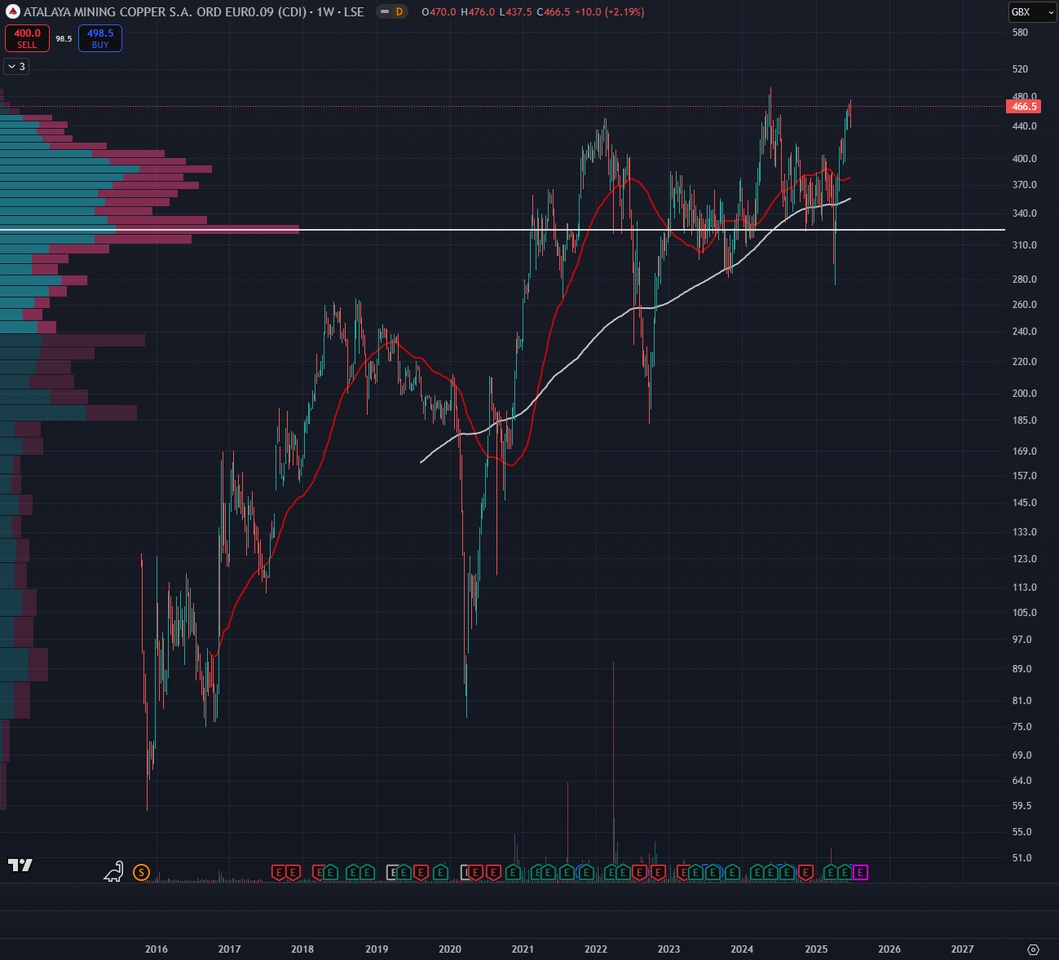The height and width of the screenshot is (960, 1059).
Task: Click the 98.5 spread value
Action: 63,39
